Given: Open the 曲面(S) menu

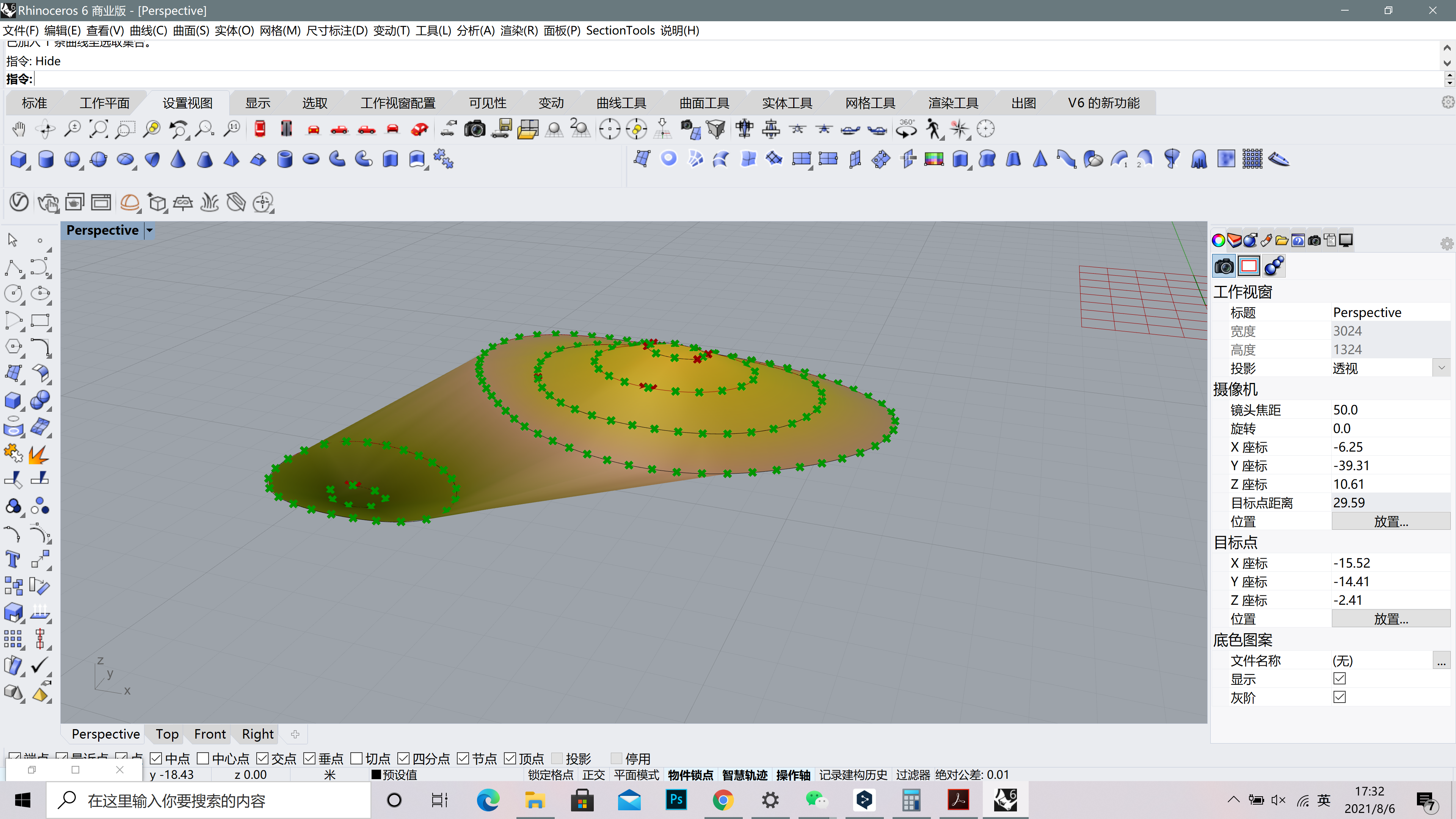Looking at the screenshot, I should tap(191, 30).
